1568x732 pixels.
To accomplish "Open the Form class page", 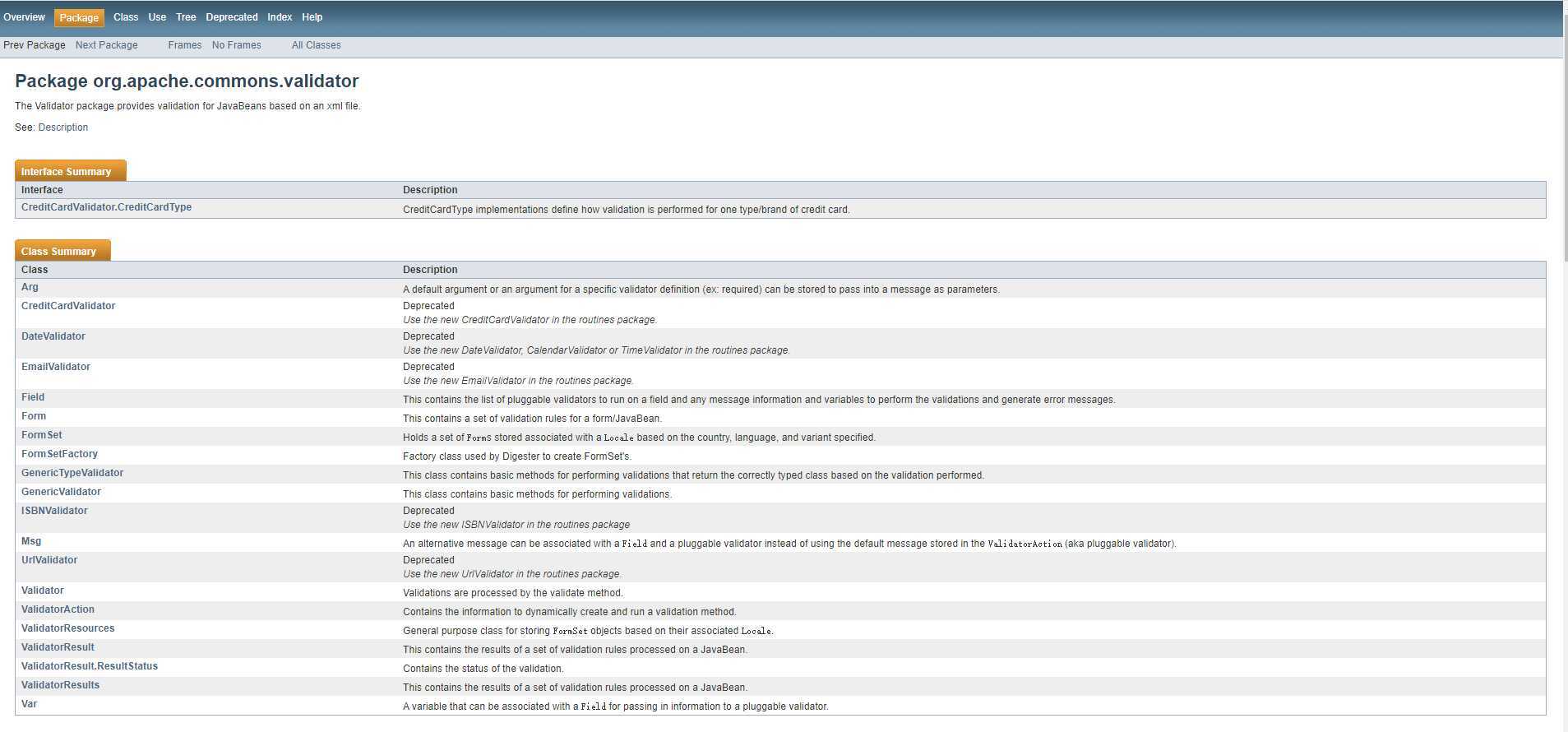I will pos(34,416).
